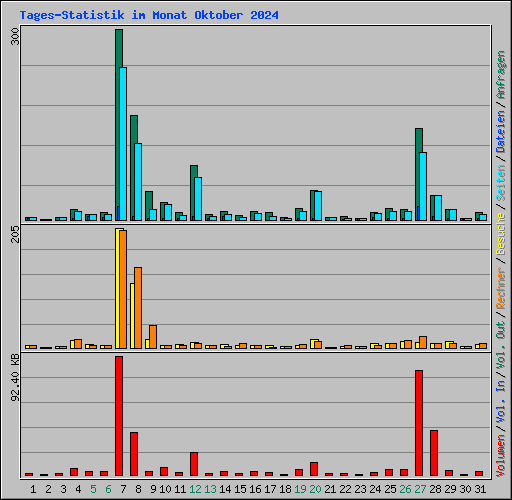Click the red Volumen bar for day 7
The width and height of the screenshot is (512, 500).
point(119,416)
